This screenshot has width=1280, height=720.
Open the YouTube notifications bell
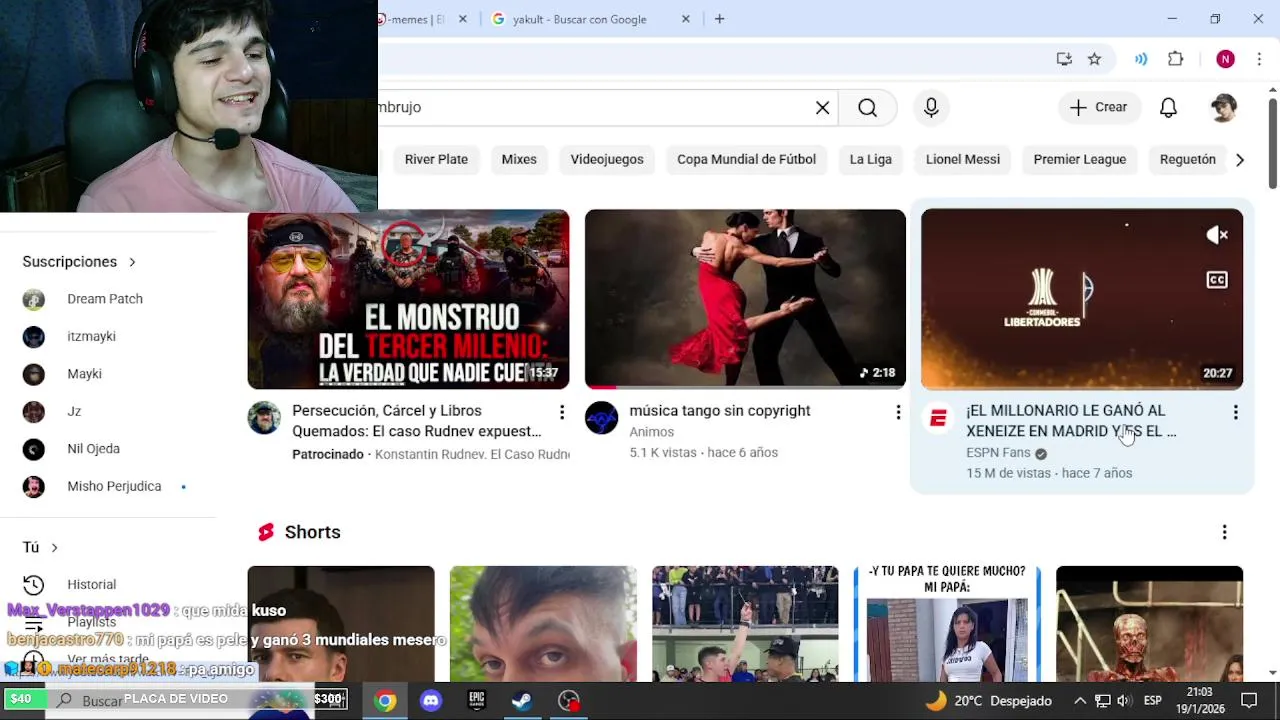(x=1168, y=107)
